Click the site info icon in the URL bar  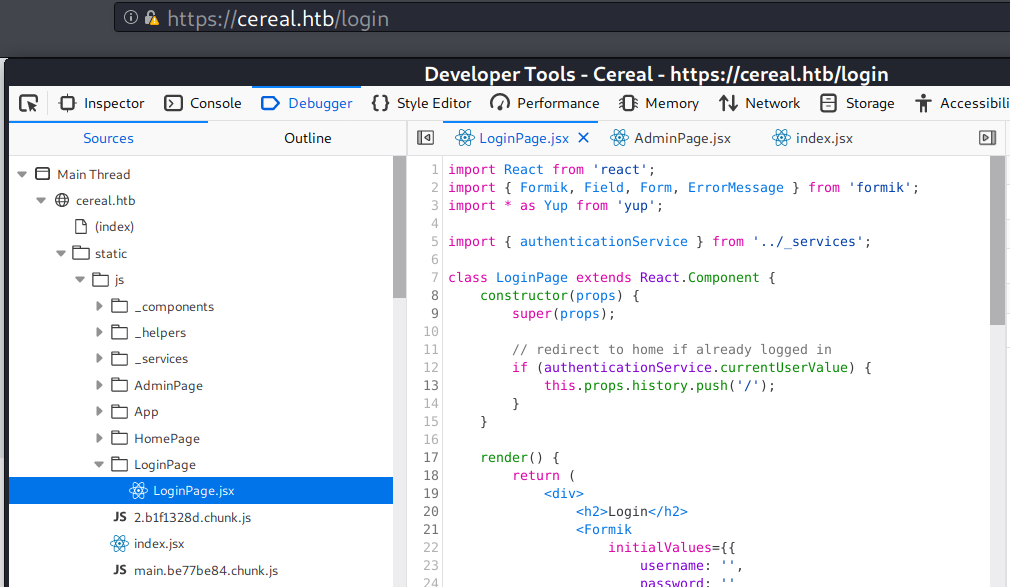click(x=131, y=18)
